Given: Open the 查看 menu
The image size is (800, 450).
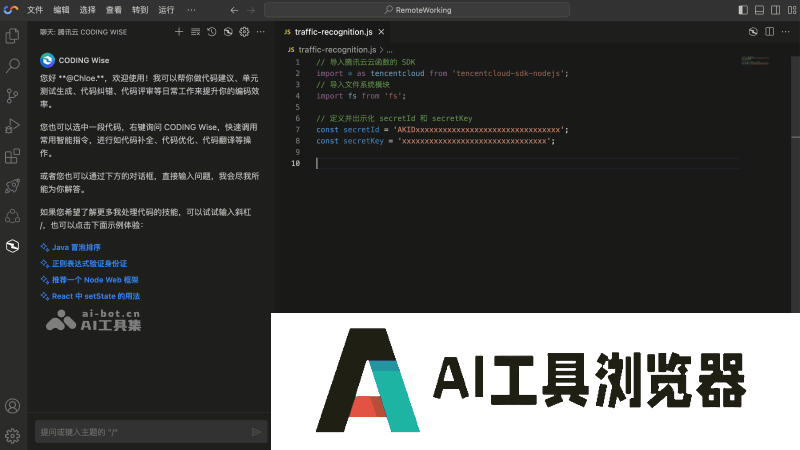Looking at the screenshot, I should coord(114,10).
